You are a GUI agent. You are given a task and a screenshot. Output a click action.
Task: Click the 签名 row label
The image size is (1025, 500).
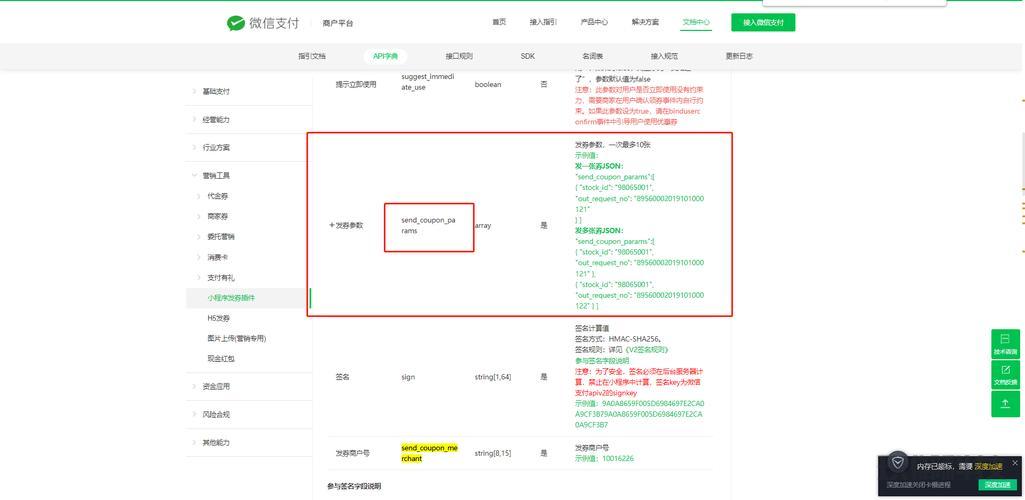click(x=343, y=377)
